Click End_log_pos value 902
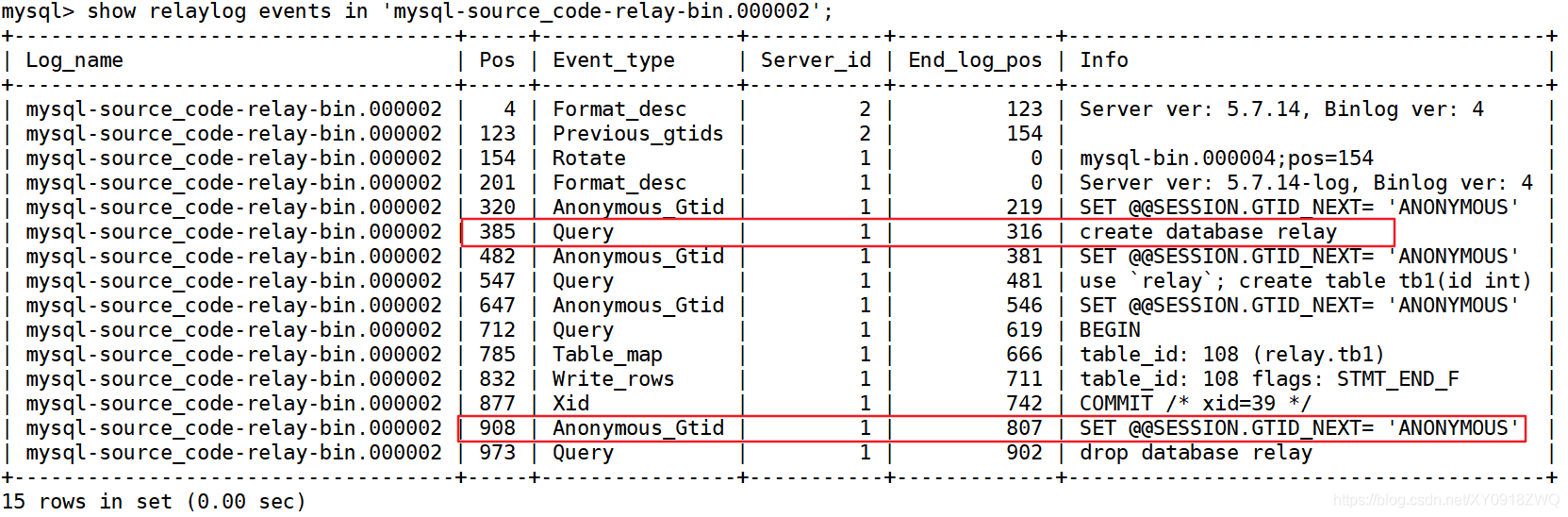The width and height of the screenshot is (1568, 517). coord(1024,453)
